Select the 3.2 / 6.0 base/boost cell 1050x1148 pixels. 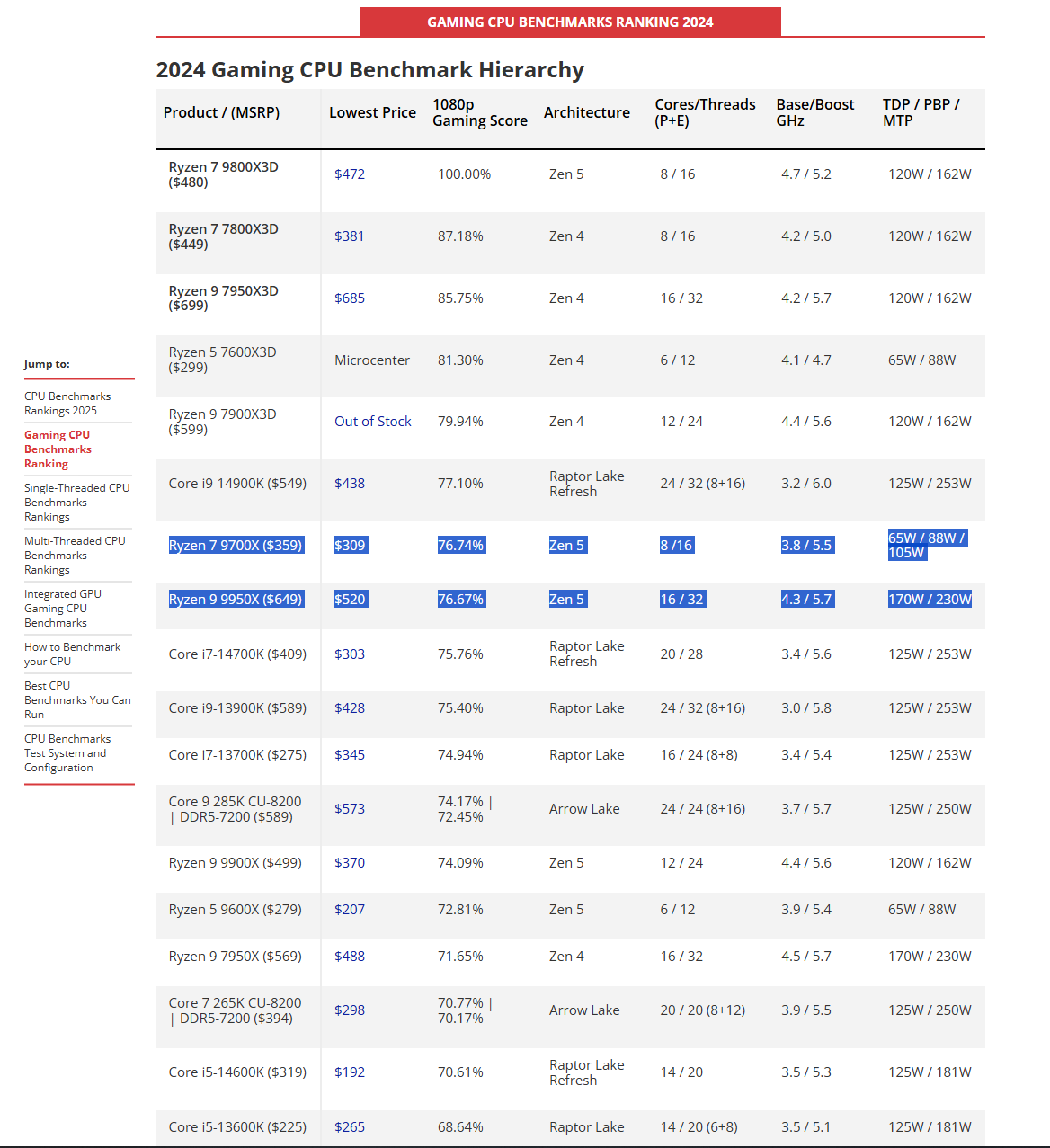[806, 484]
